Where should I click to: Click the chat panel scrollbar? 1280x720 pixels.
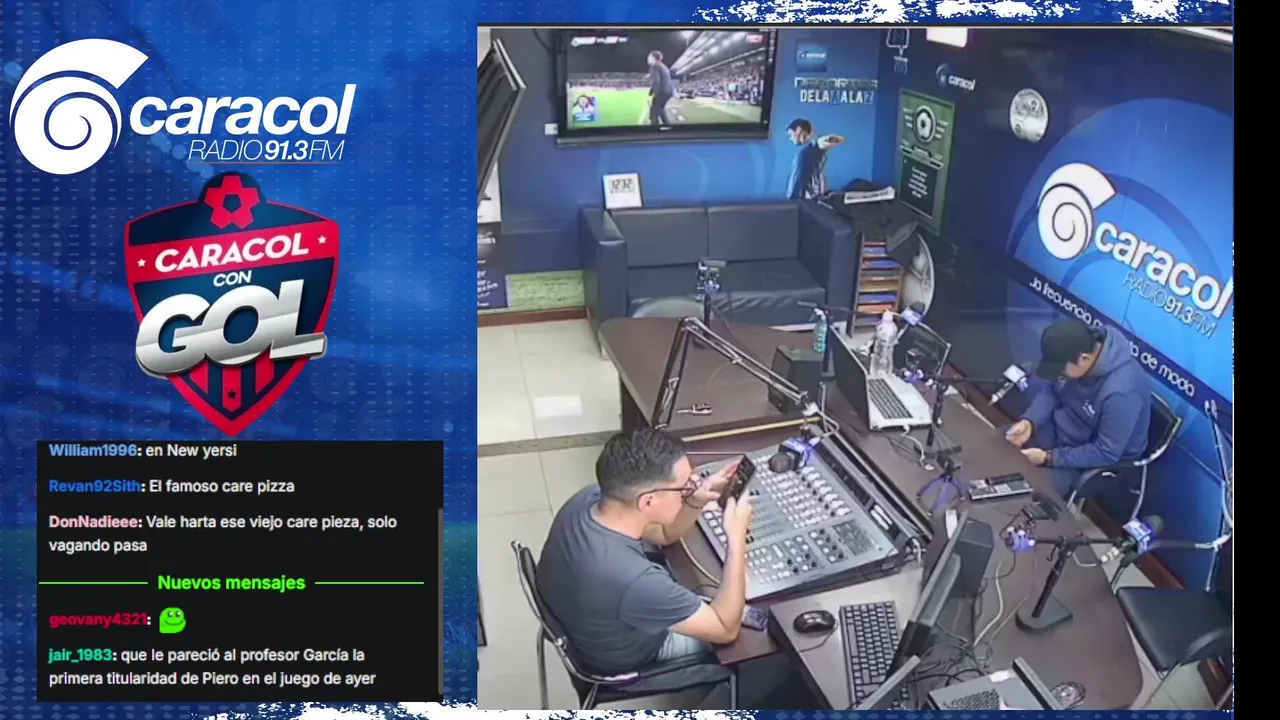pos(439,603)
